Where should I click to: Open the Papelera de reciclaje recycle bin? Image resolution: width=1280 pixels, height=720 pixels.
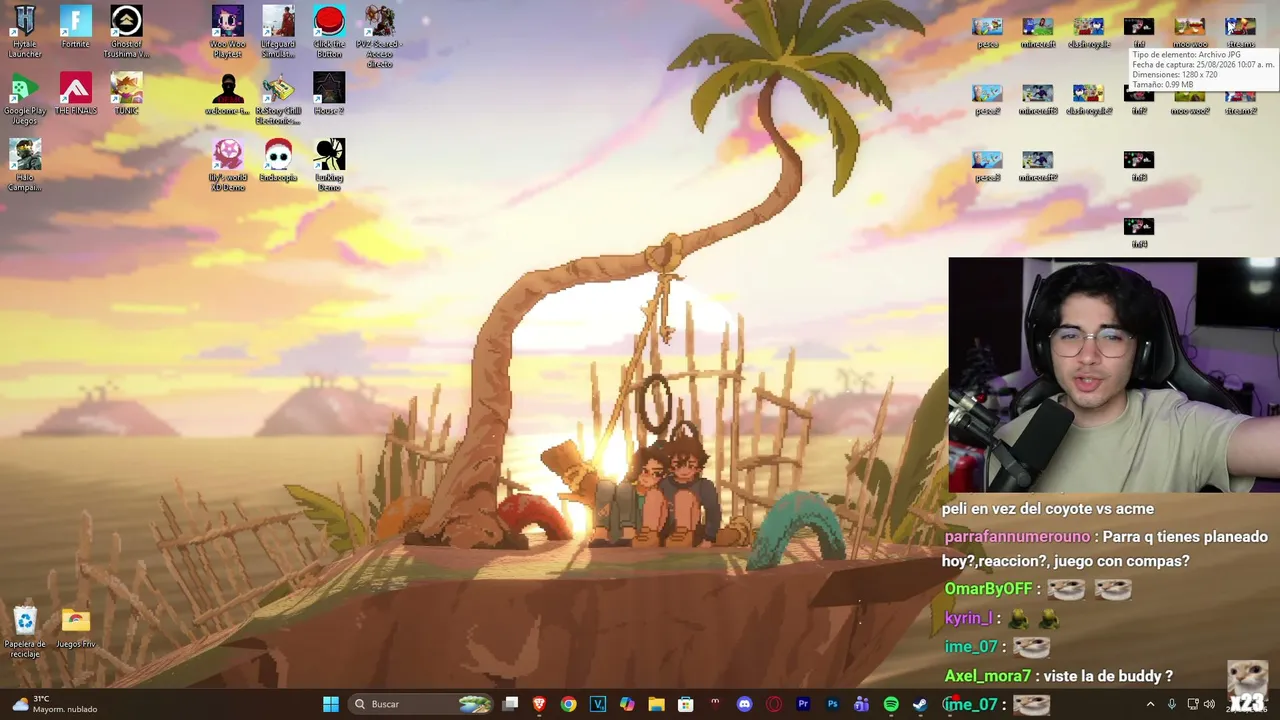pyautogui.click(x=25, y=632)
